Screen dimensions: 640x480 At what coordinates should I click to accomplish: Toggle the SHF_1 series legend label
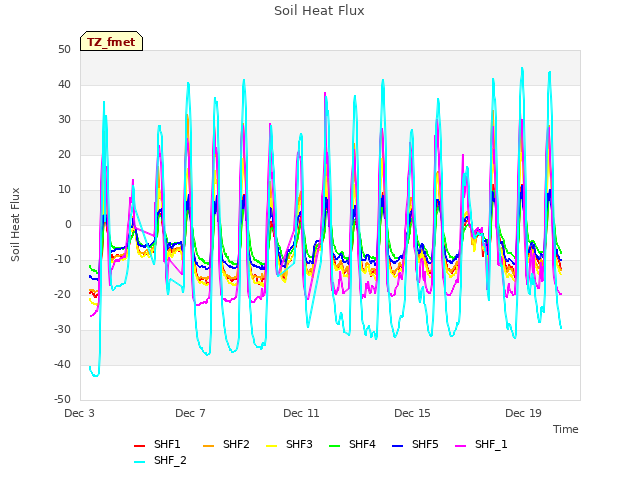coord(491,444)
